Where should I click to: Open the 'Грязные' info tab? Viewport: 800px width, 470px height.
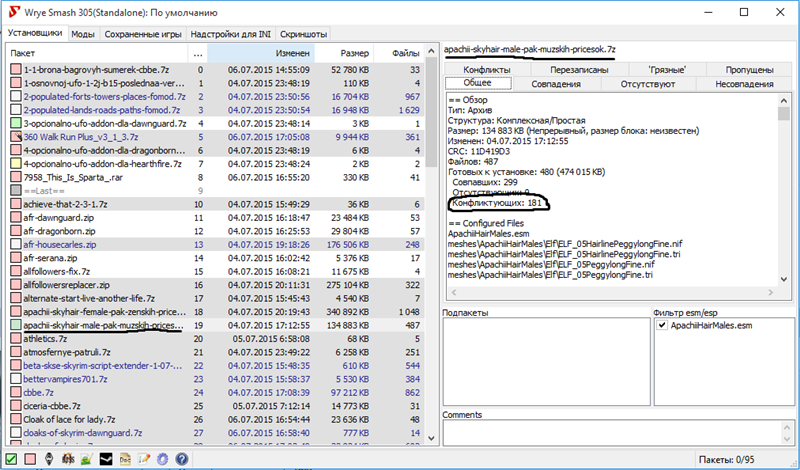coord(667,69)
